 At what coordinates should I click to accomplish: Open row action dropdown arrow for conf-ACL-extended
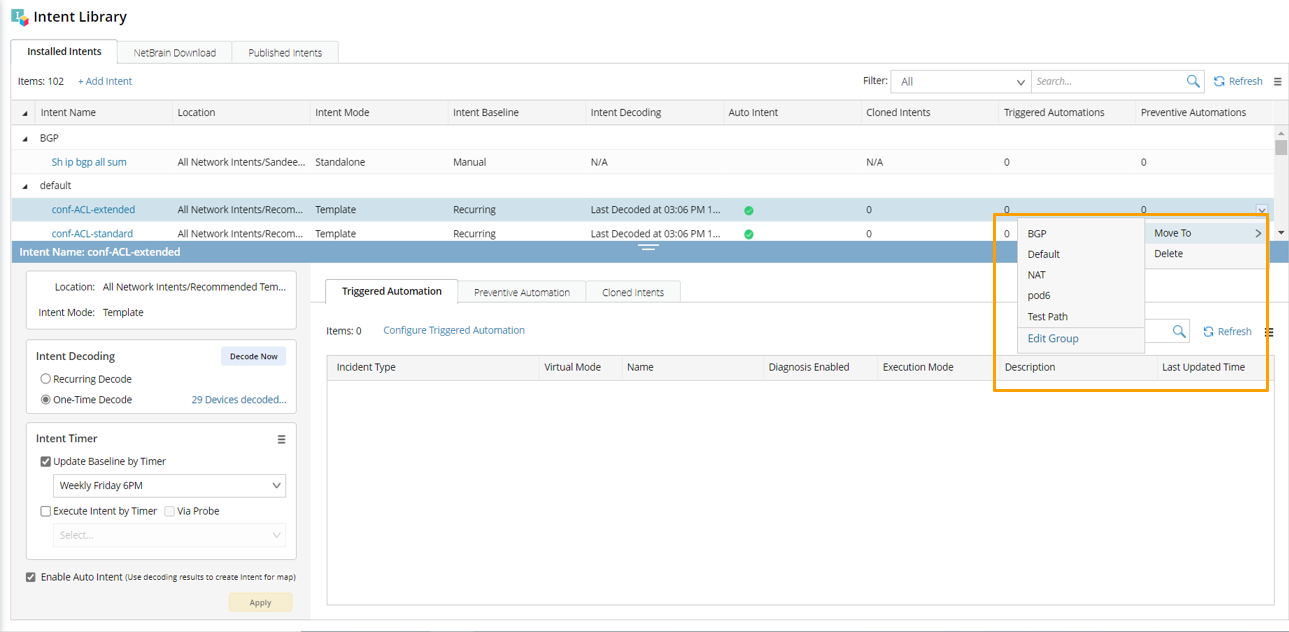click(x=1262, y=210)
